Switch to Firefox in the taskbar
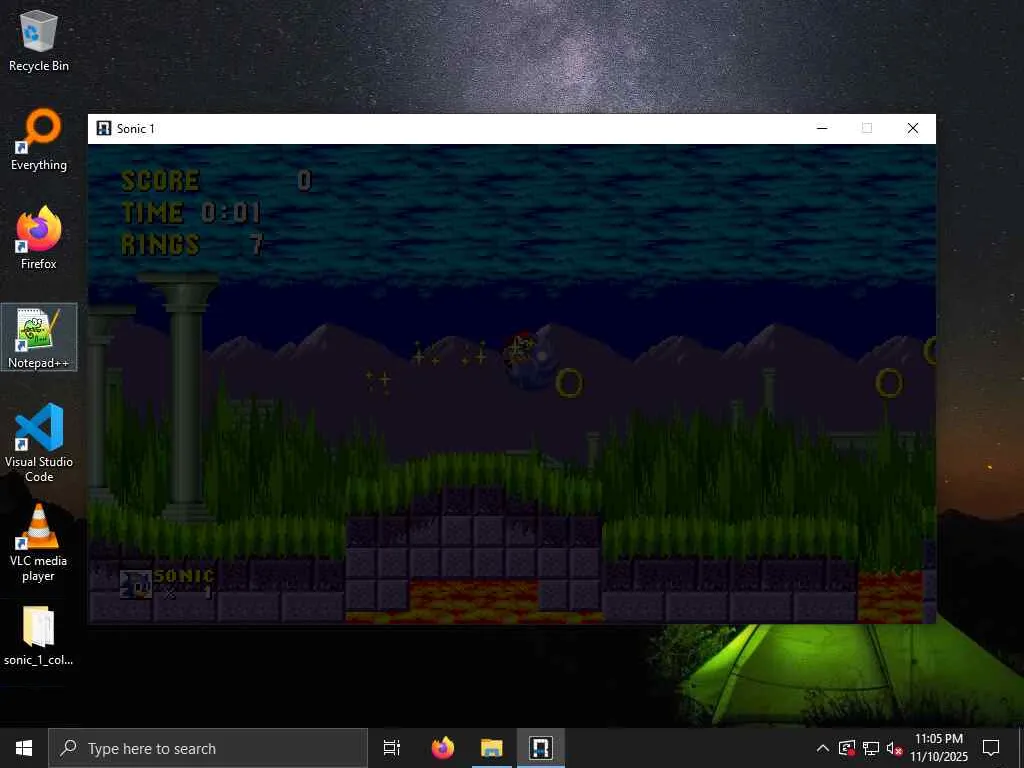Image resolution: width=1024 pixels, height=768 pixels. [x=443, y=748]
